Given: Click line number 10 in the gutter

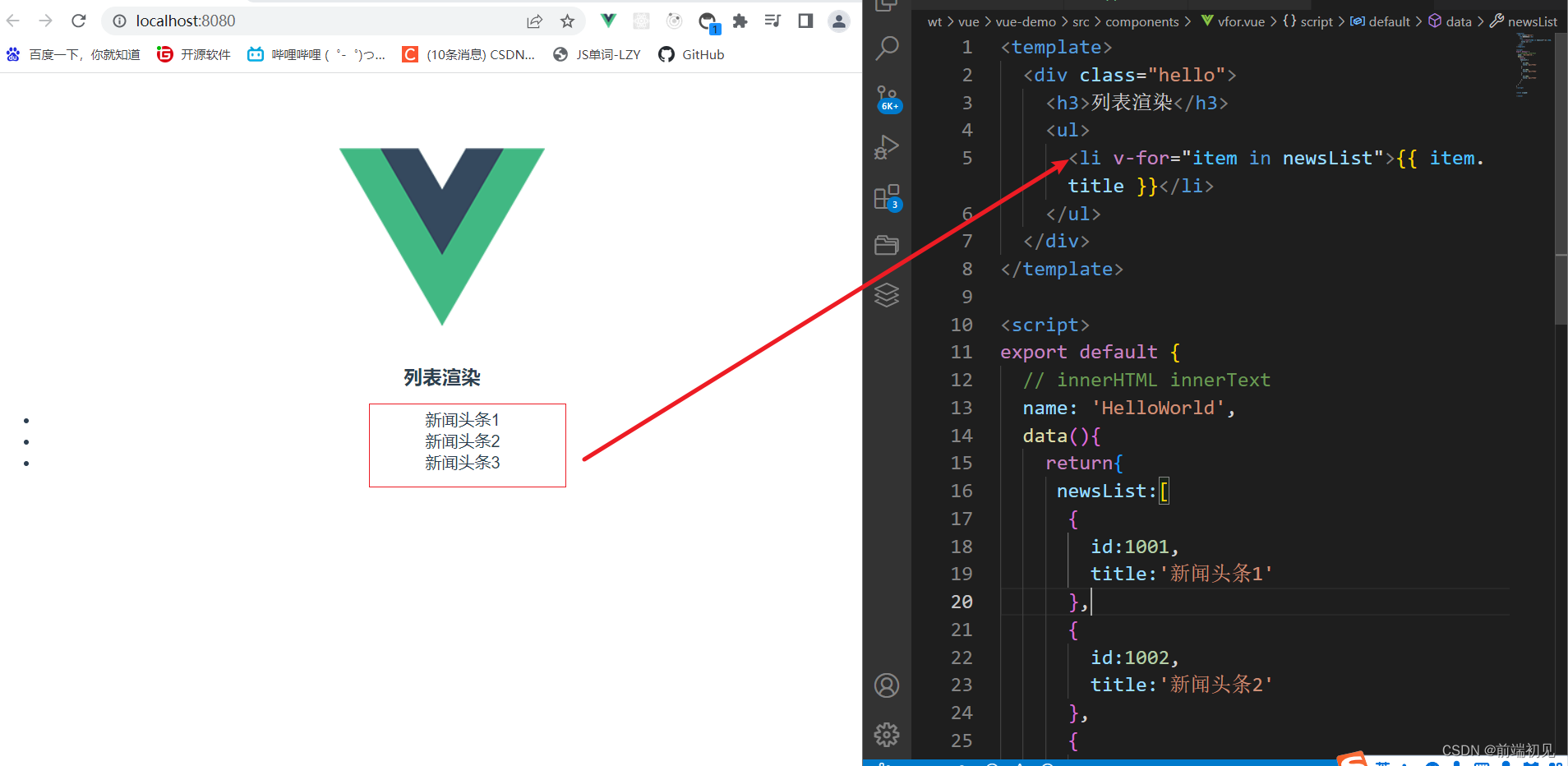Looking at the screenshot, I should pyautogui.click(x=962, y=325).
